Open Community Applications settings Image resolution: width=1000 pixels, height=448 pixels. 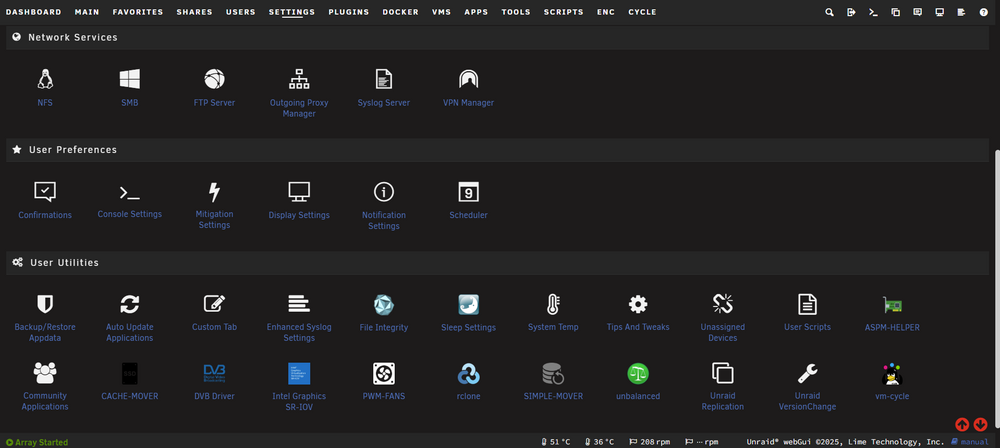45,387
